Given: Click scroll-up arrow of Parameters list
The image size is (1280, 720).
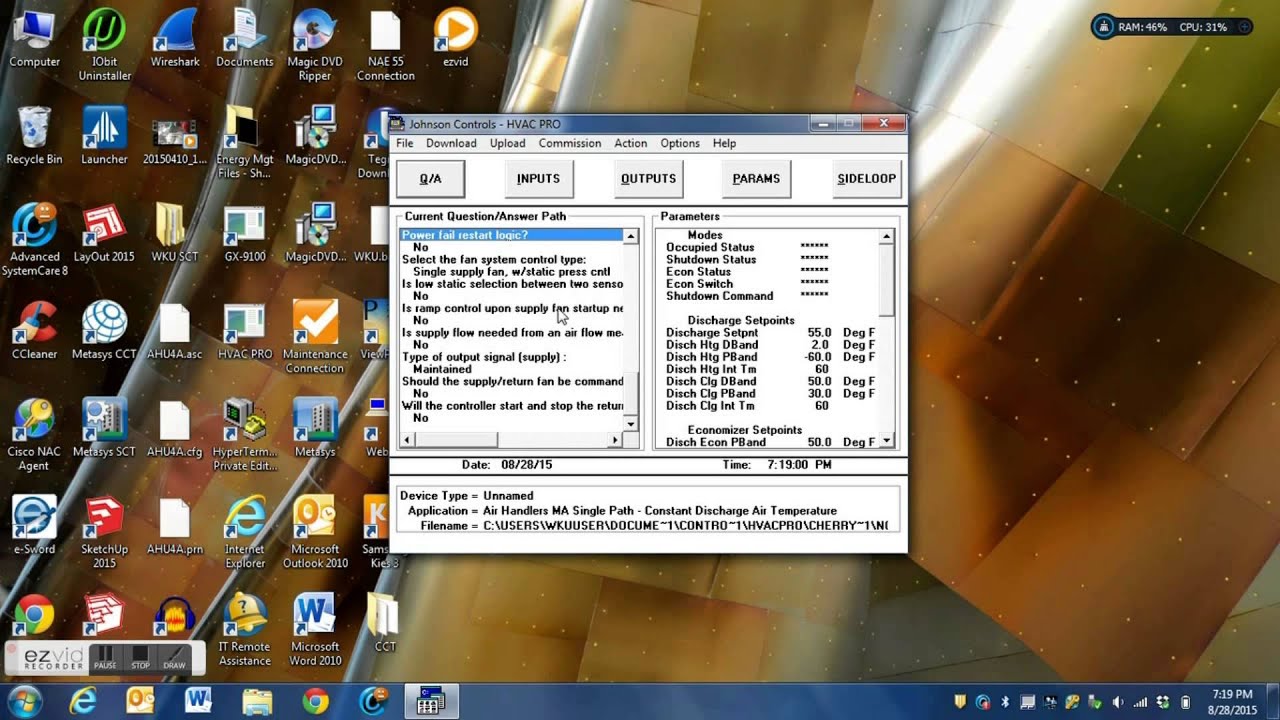Looking at the screenshot, I should click(x=886, y=237).
